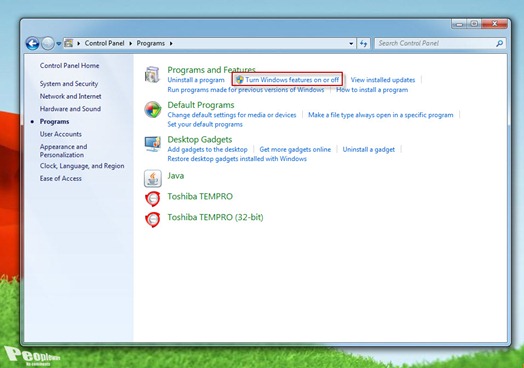This screenshot has width=524, height=368.
Task: Open recent pages dropdown arrow
Action: (x=58, y=43)
